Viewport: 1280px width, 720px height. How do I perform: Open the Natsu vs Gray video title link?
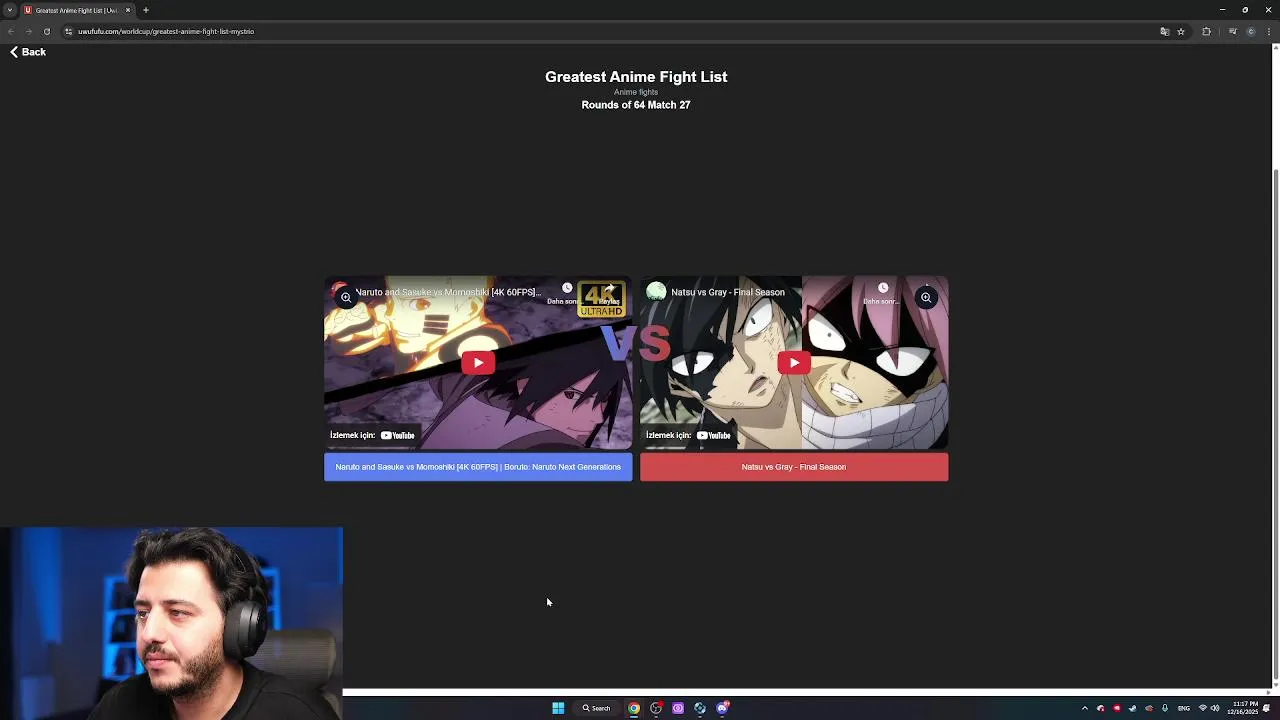coord(728,292)
